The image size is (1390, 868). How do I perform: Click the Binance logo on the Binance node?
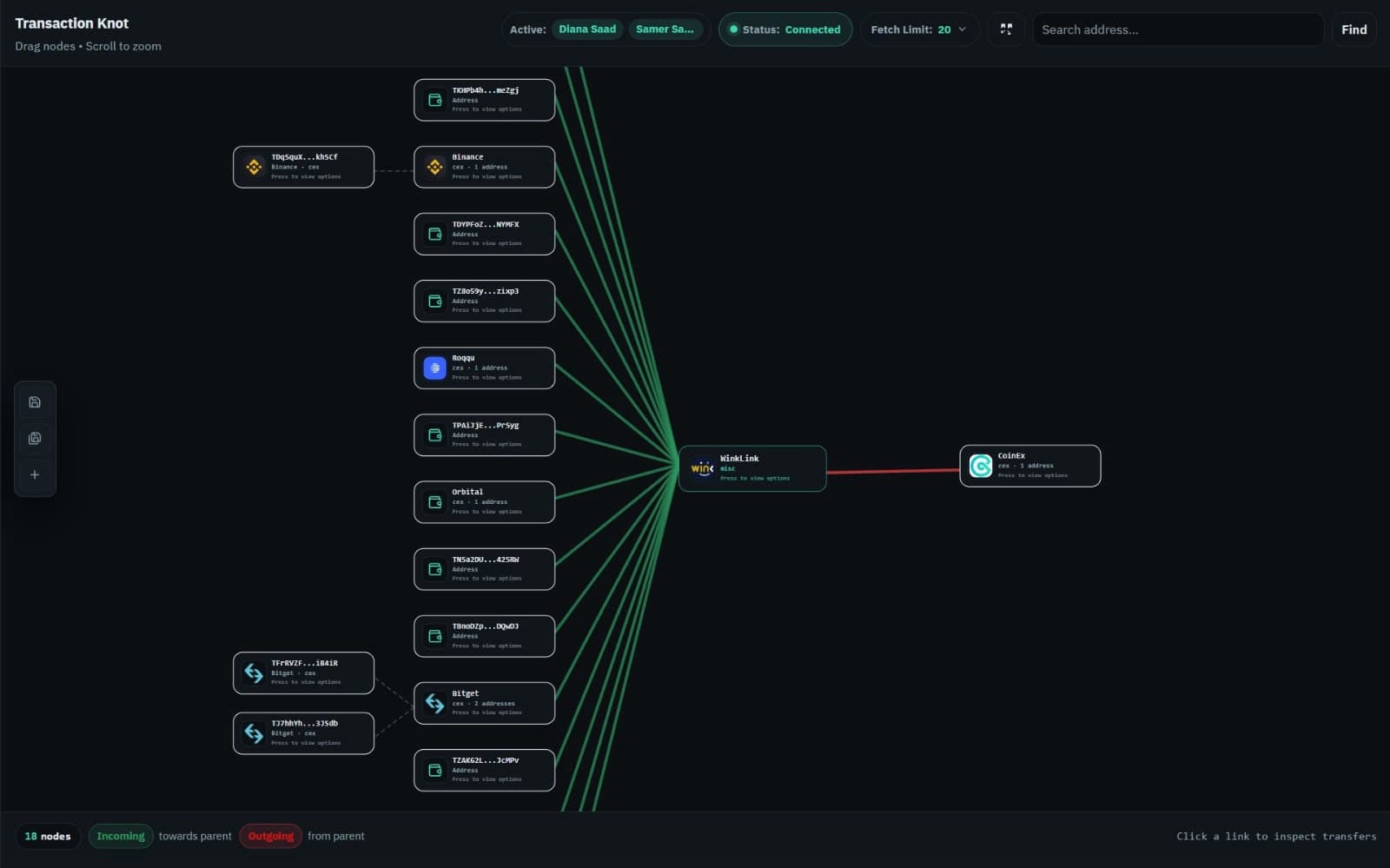click(x=435, y=167)
